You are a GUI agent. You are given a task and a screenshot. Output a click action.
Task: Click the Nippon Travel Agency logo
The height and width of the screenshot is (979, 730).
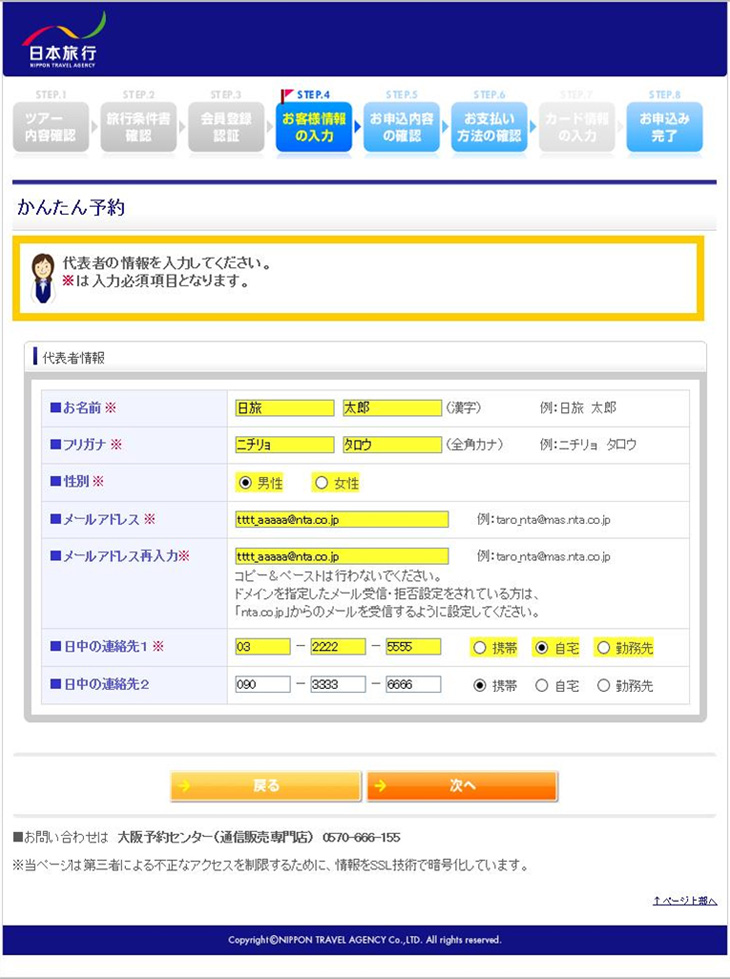[64, 40]
